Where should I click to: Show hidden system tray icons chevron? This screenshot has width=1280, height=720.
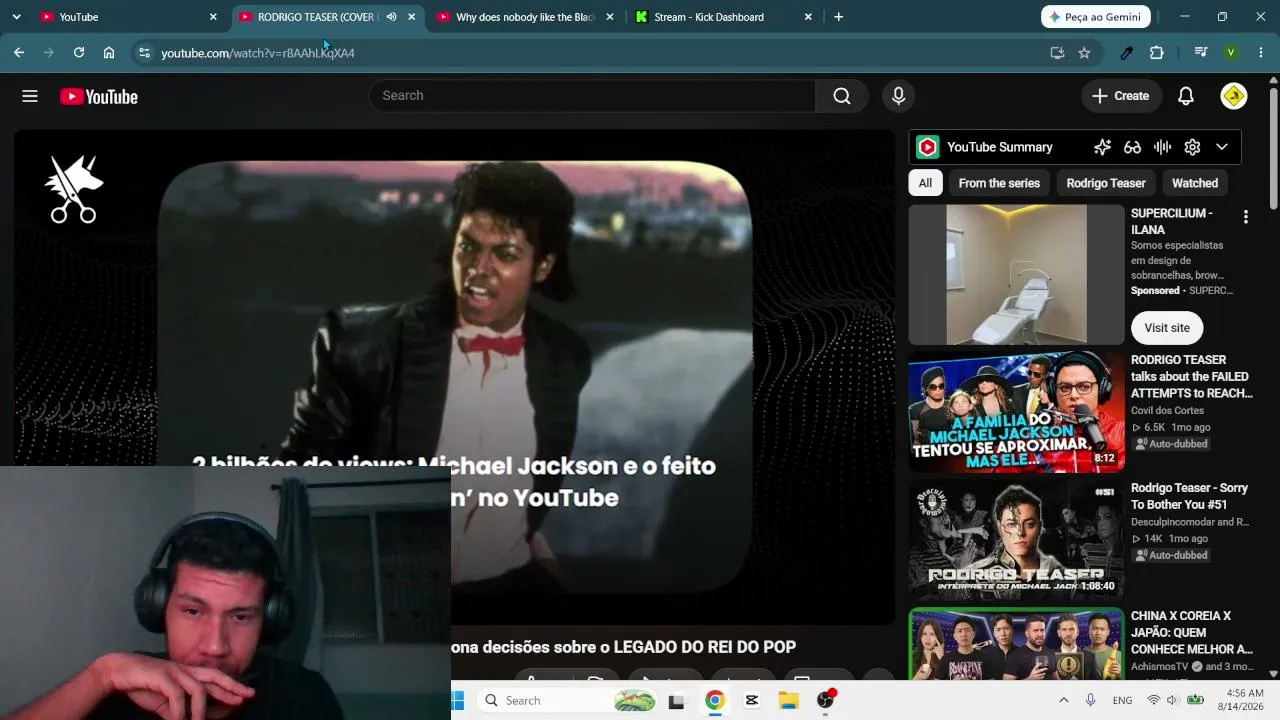[x=1063, y=700]
